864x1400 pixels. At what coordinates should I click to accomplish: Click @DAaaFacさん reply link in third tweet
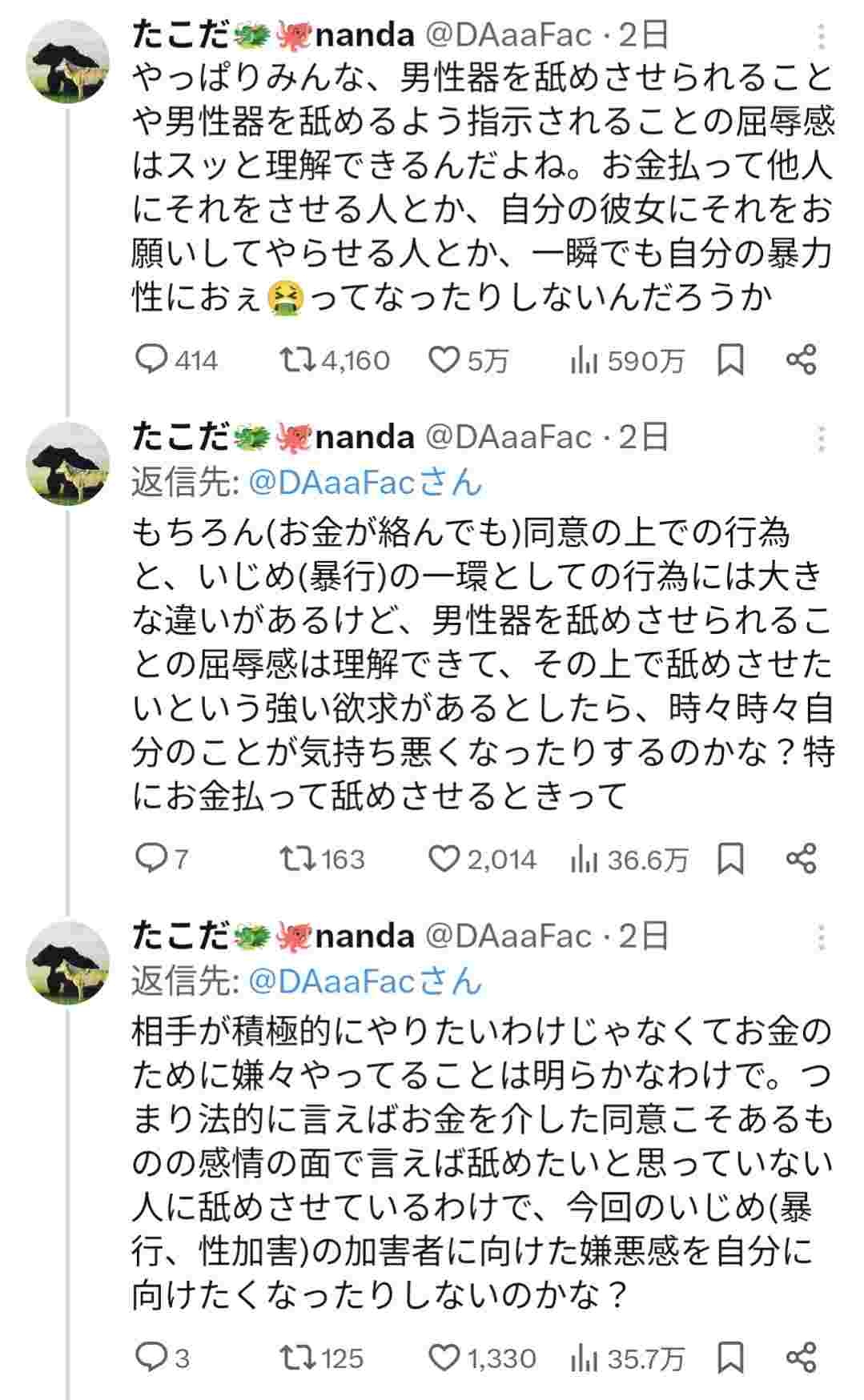tap(366, 981)
